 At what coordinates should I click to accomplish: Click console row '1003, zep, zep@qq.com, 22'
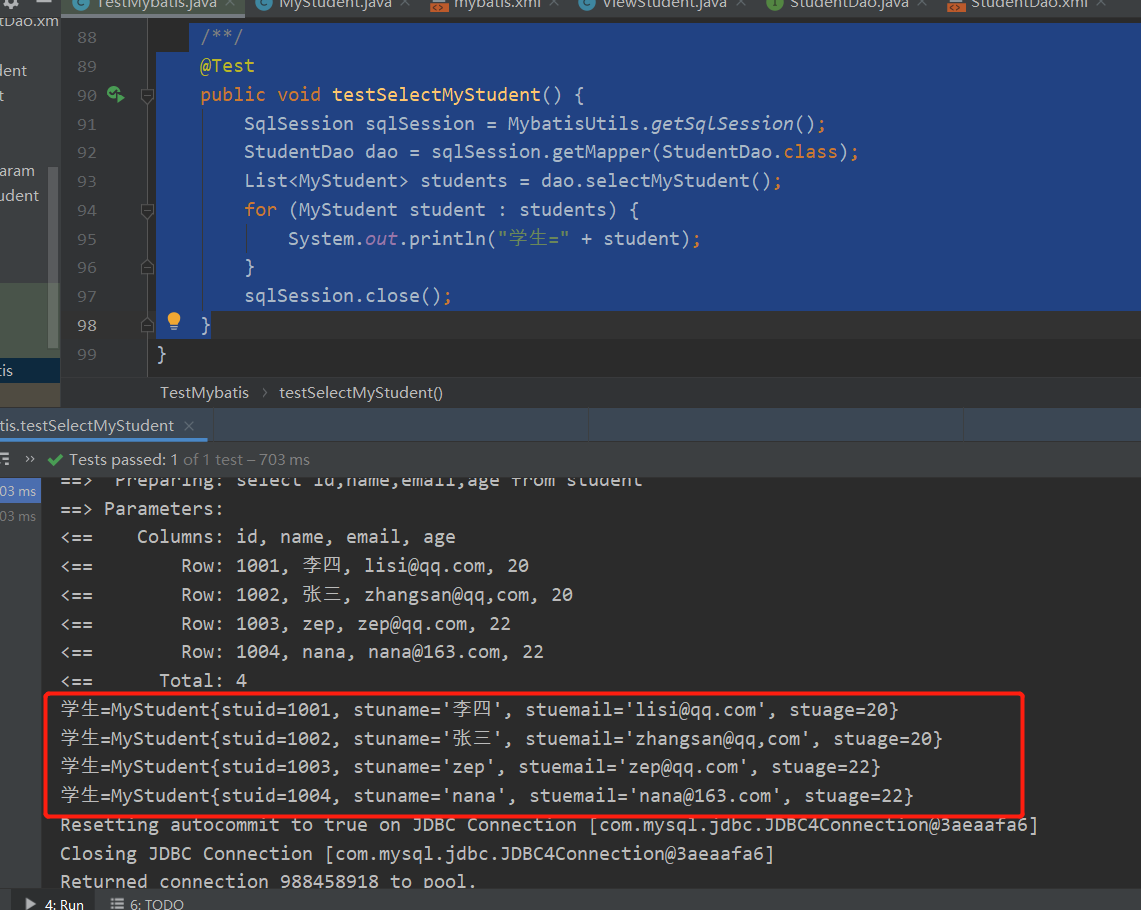coord(373,624)
